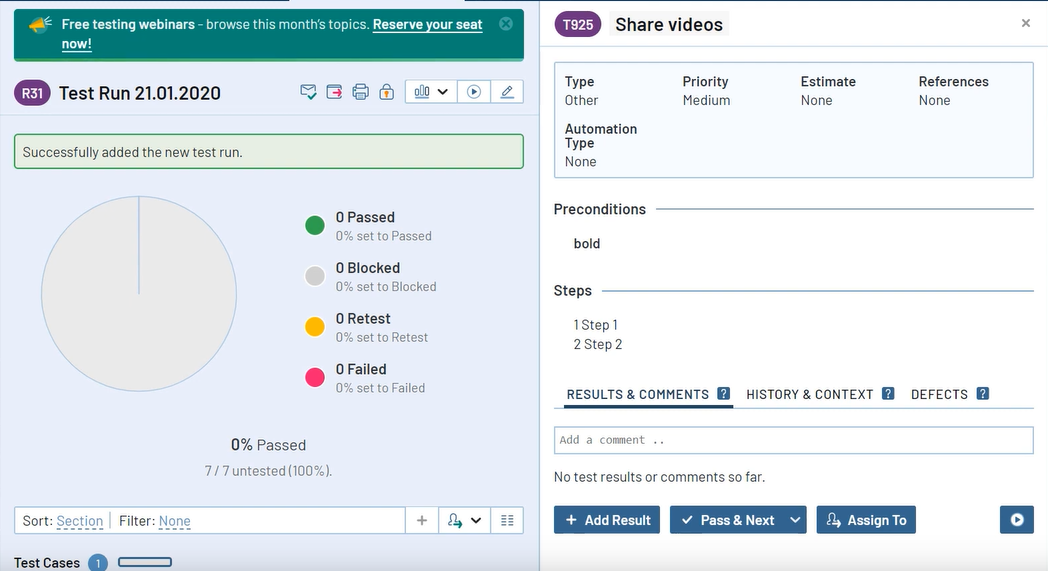Click the blue play button at bottom right
The width and height of the screenshot is (1048, 571).
(1017, 520)
